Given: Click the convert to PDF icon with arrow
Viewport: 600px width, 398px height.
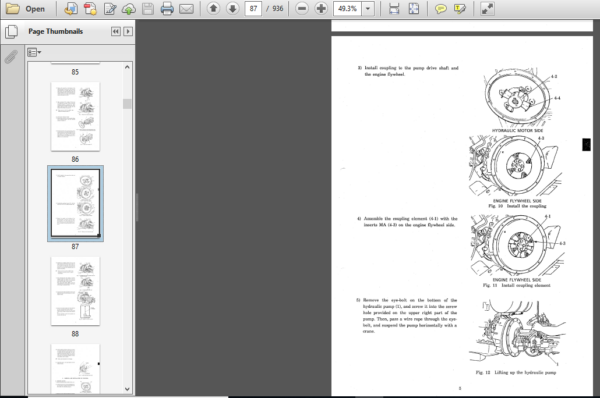Looking at the screenshot, I should click(71, 9).
